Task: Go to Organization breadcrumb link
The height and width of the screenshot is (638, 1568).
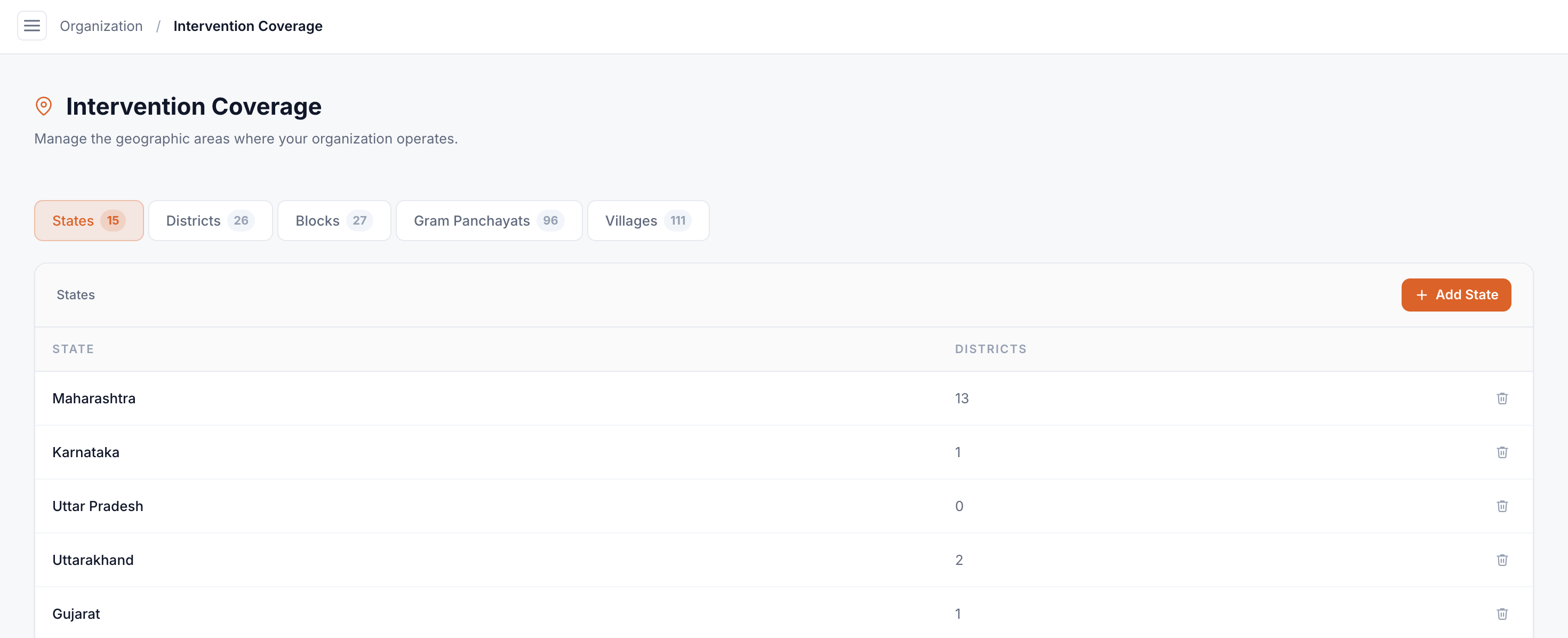Action: 101,26
